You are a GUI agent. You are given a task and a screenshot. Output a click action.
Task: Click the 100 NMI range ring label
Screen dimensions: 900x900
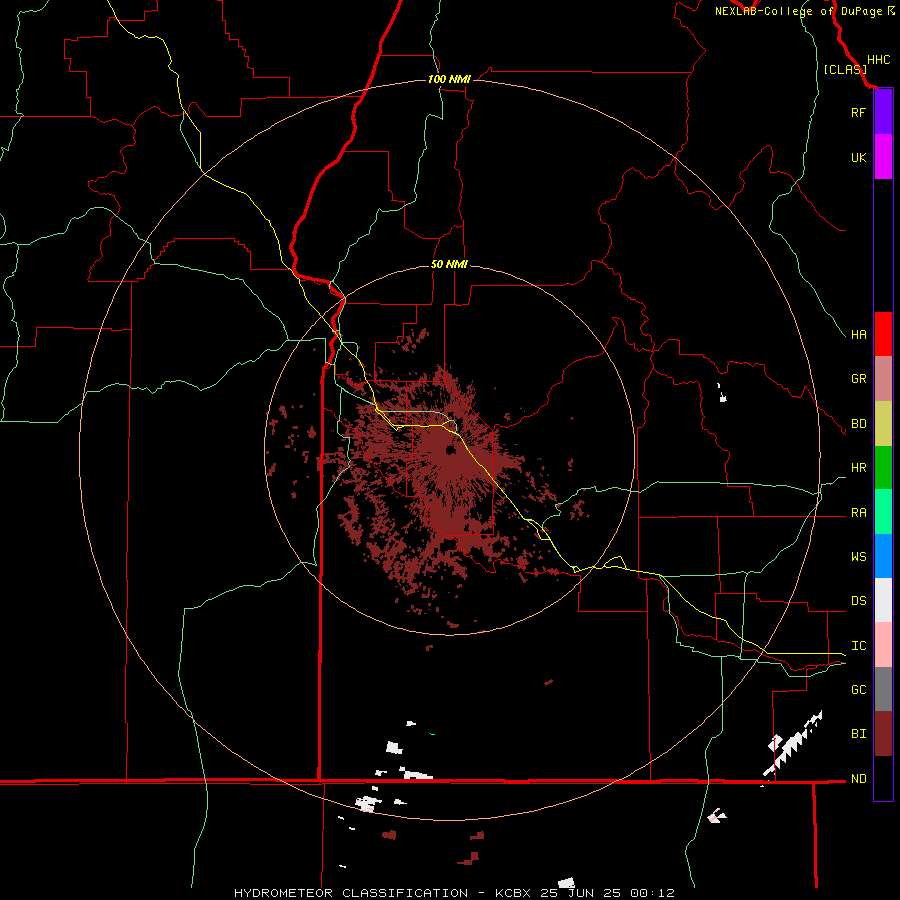coord(449,79)
